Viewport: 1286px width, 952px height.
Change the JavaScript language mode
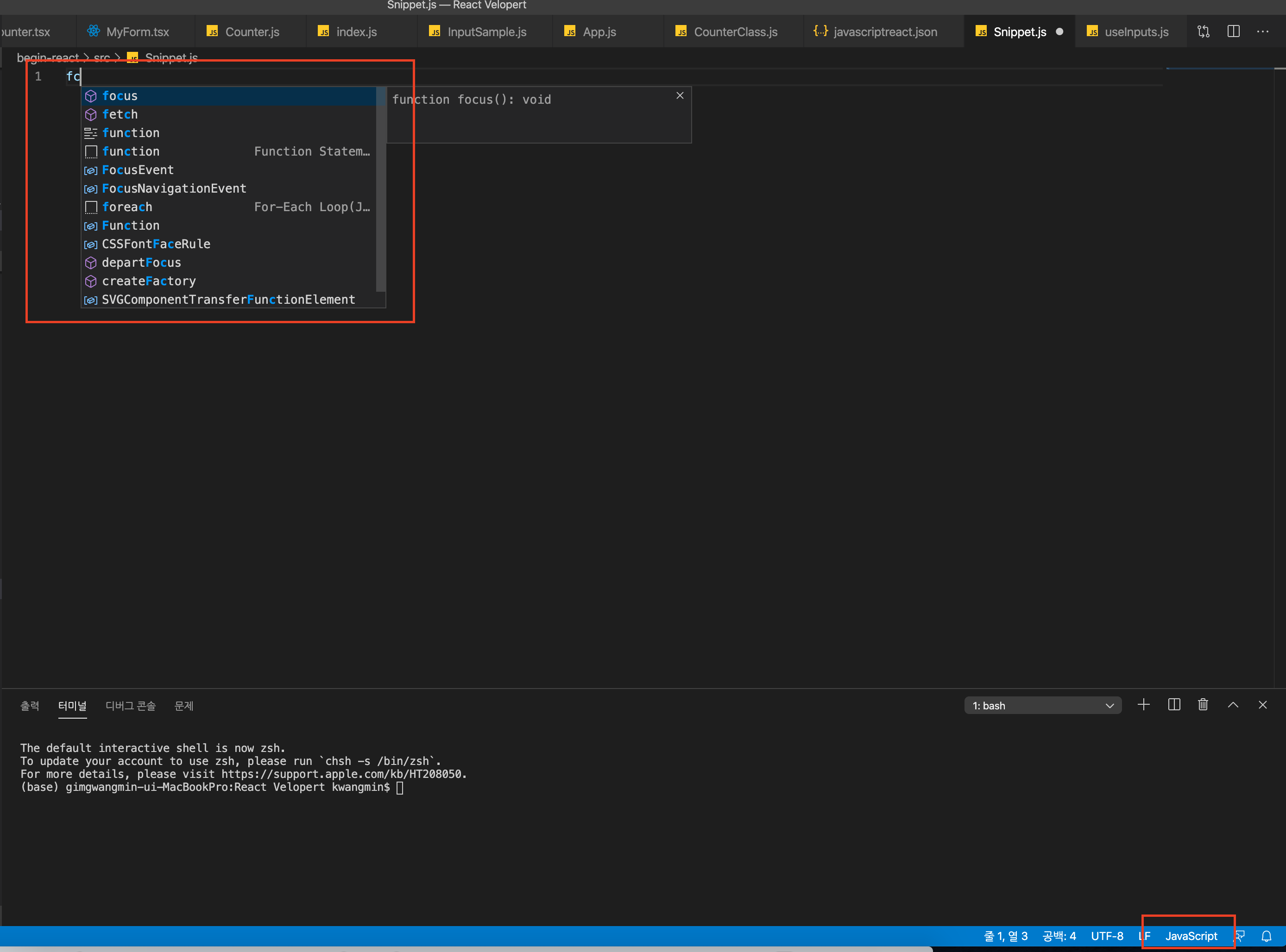coord(1191,936)
